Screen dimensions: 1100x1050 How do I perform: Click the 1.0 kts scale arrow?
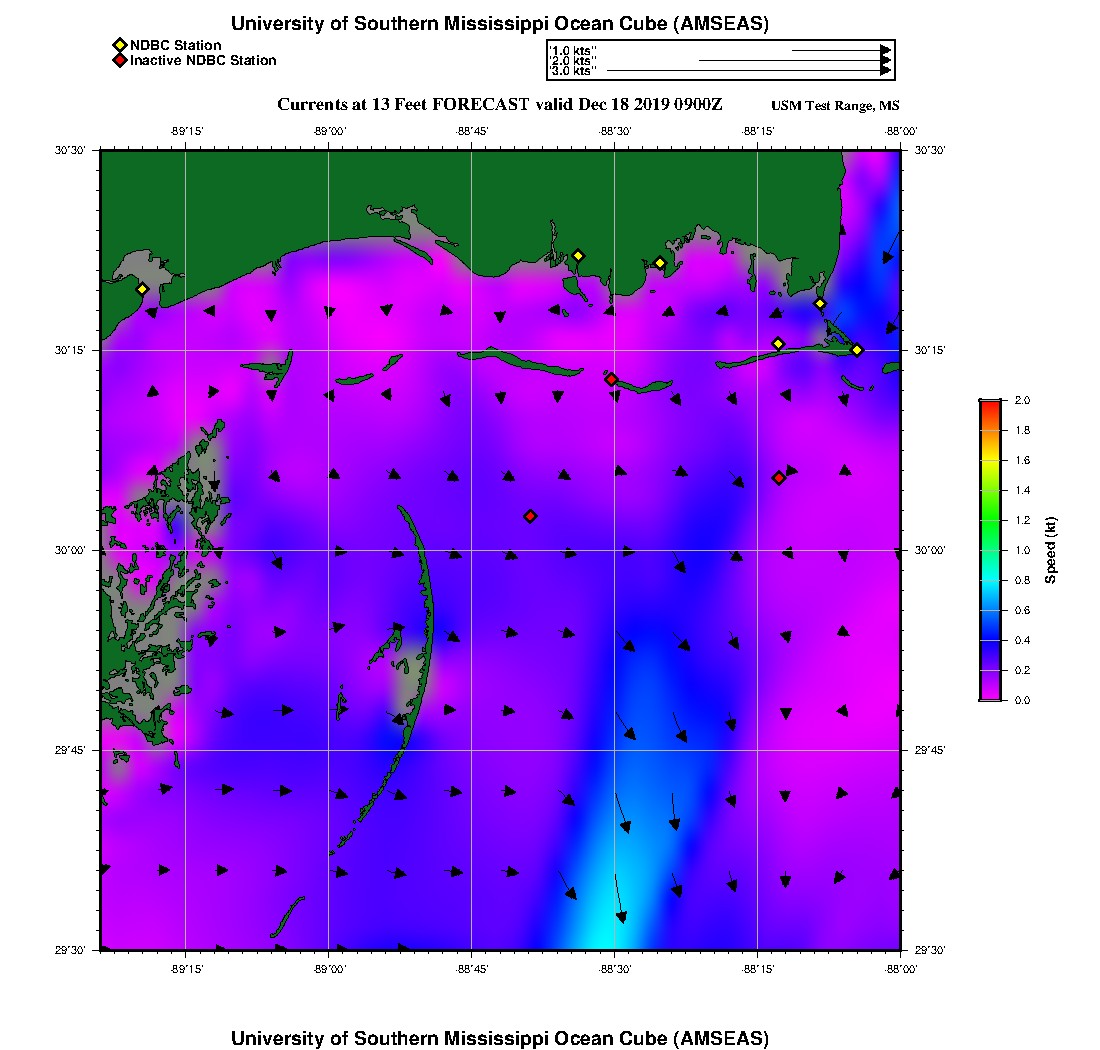(841, 51)
